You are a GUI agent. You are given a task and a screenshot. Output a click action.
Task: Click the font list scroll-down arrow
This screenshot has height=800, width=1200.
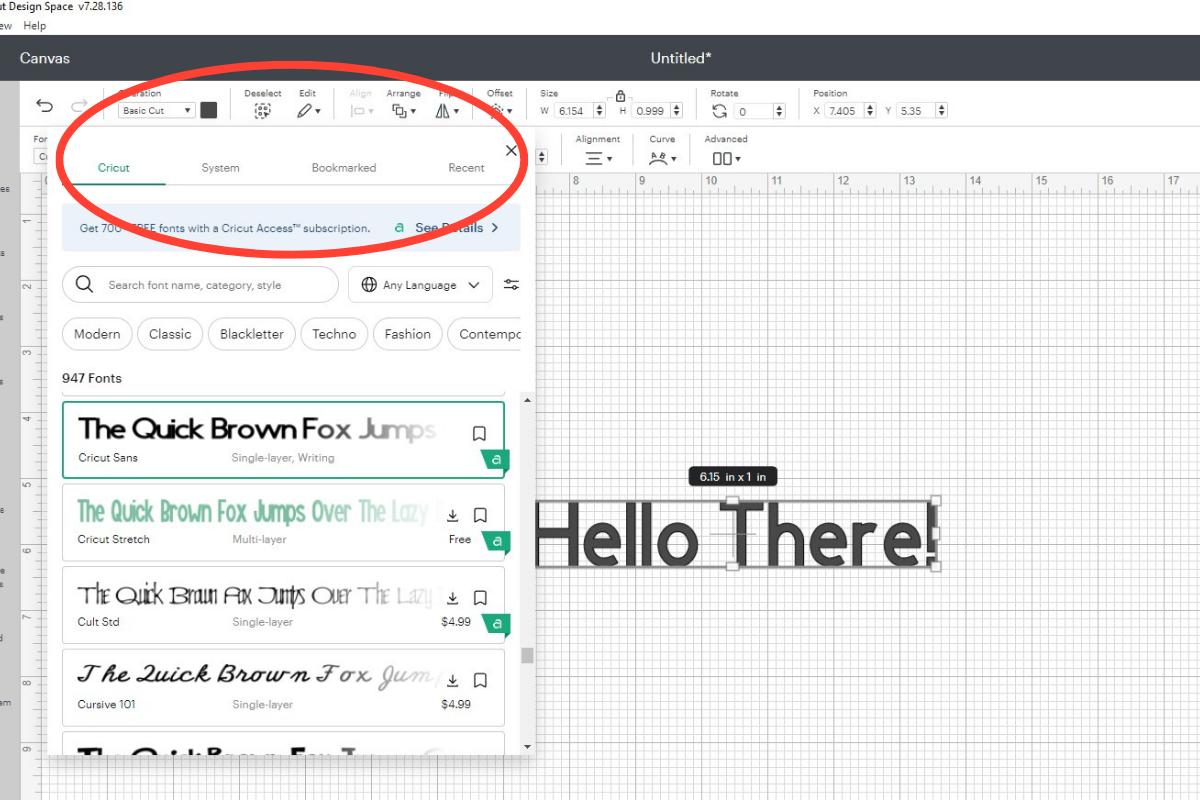click(x=527, y=747)
